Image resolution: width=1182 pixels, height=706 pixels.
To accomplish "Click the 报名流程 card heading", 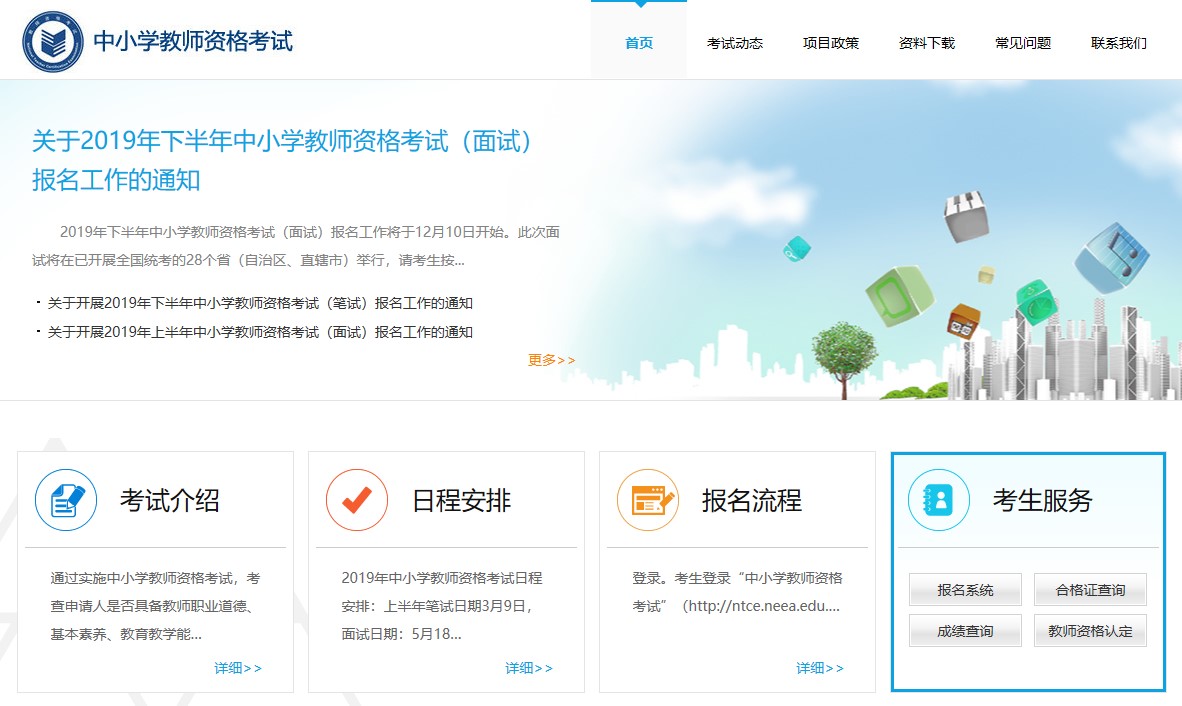I will click(x=752, y=500).
